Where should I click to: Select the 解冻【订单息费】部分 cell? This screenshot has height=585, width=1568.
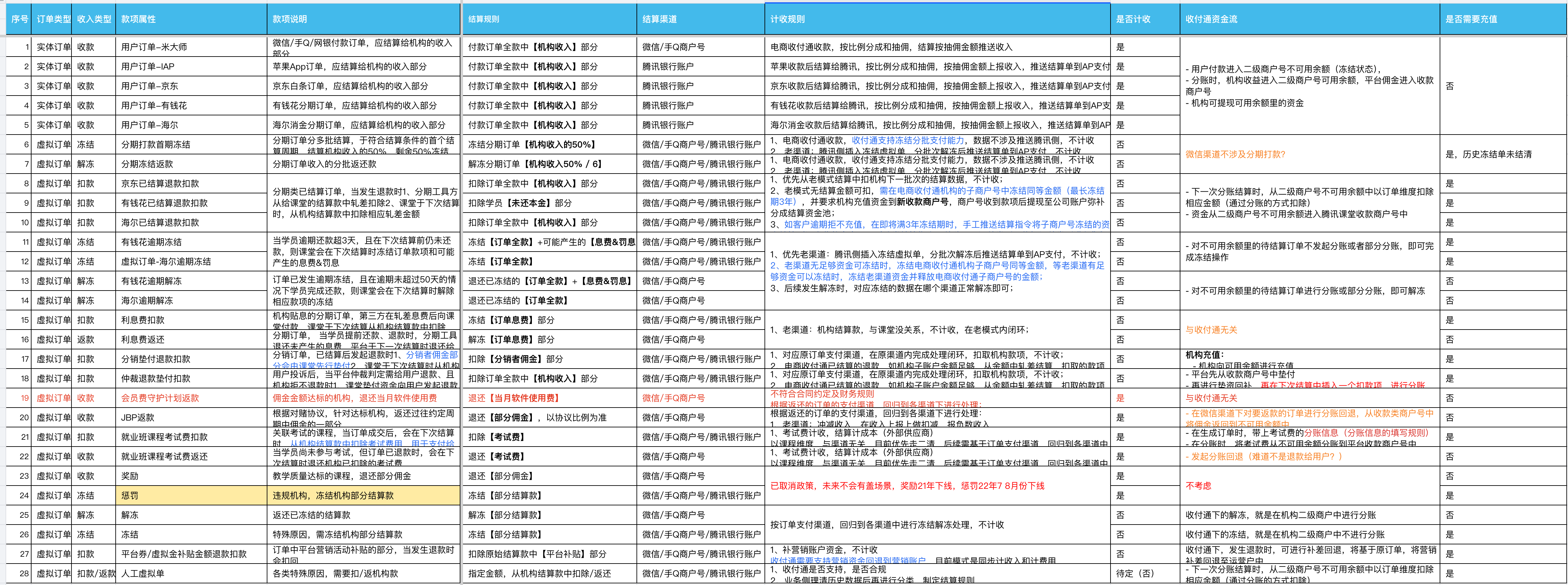tap(550, 339)
